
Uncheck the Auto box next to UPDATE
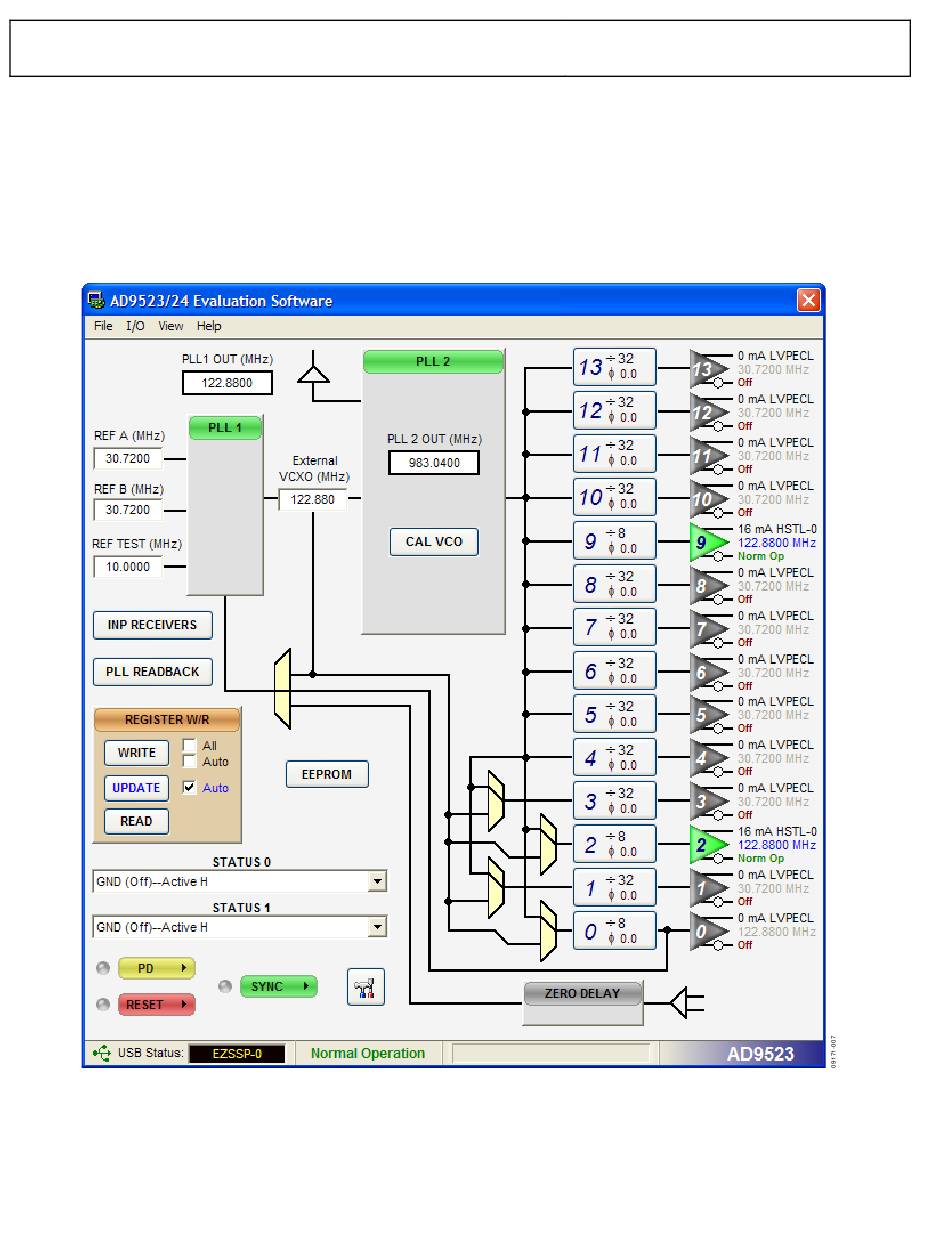pos(190,788)
